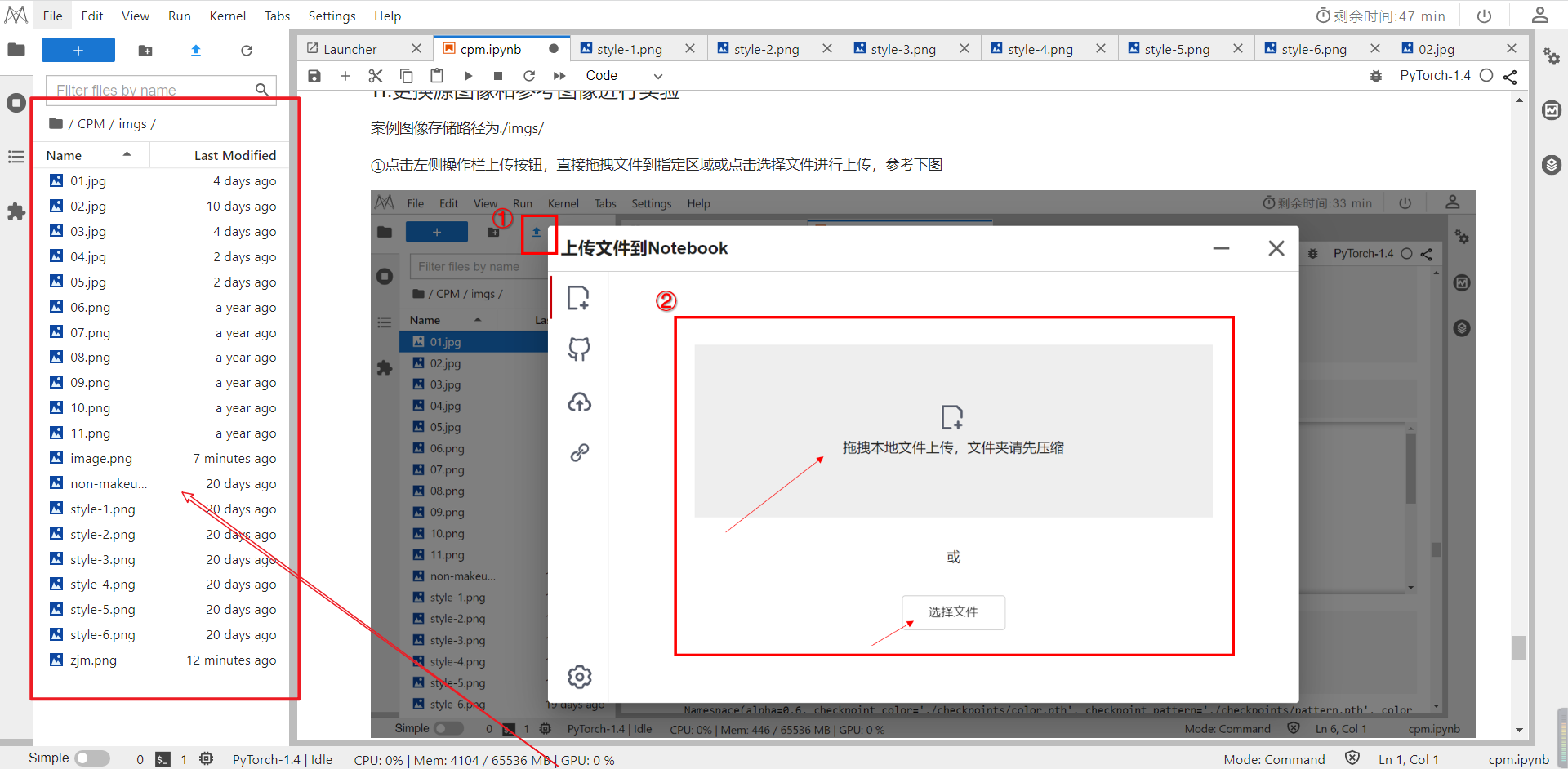
Task: Open the property inspector gears icon
Action: (1552, 56)
